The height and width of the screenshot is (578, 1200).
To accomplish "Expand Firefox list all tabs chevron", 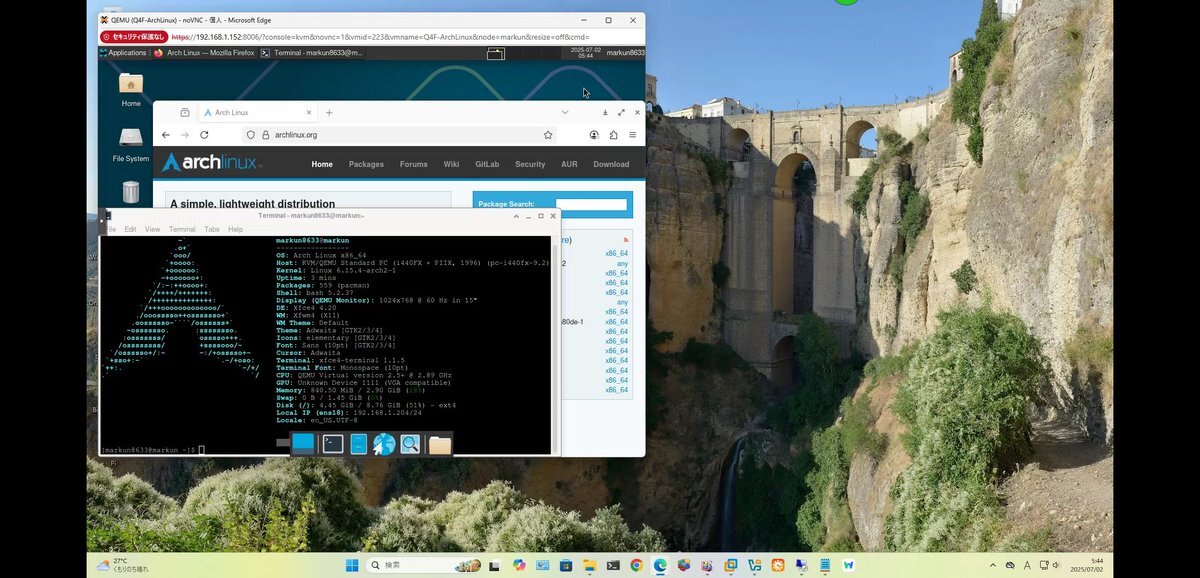I will (x=565, y=113).
